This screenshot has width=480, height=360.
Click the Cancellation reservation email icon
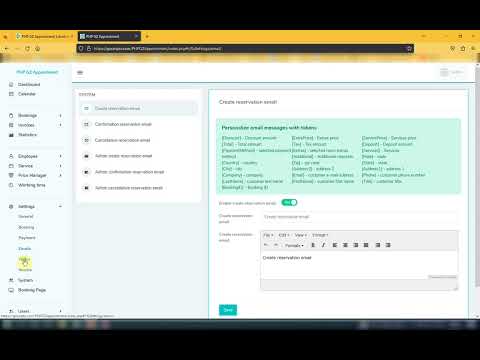click(x=86, y=140)
